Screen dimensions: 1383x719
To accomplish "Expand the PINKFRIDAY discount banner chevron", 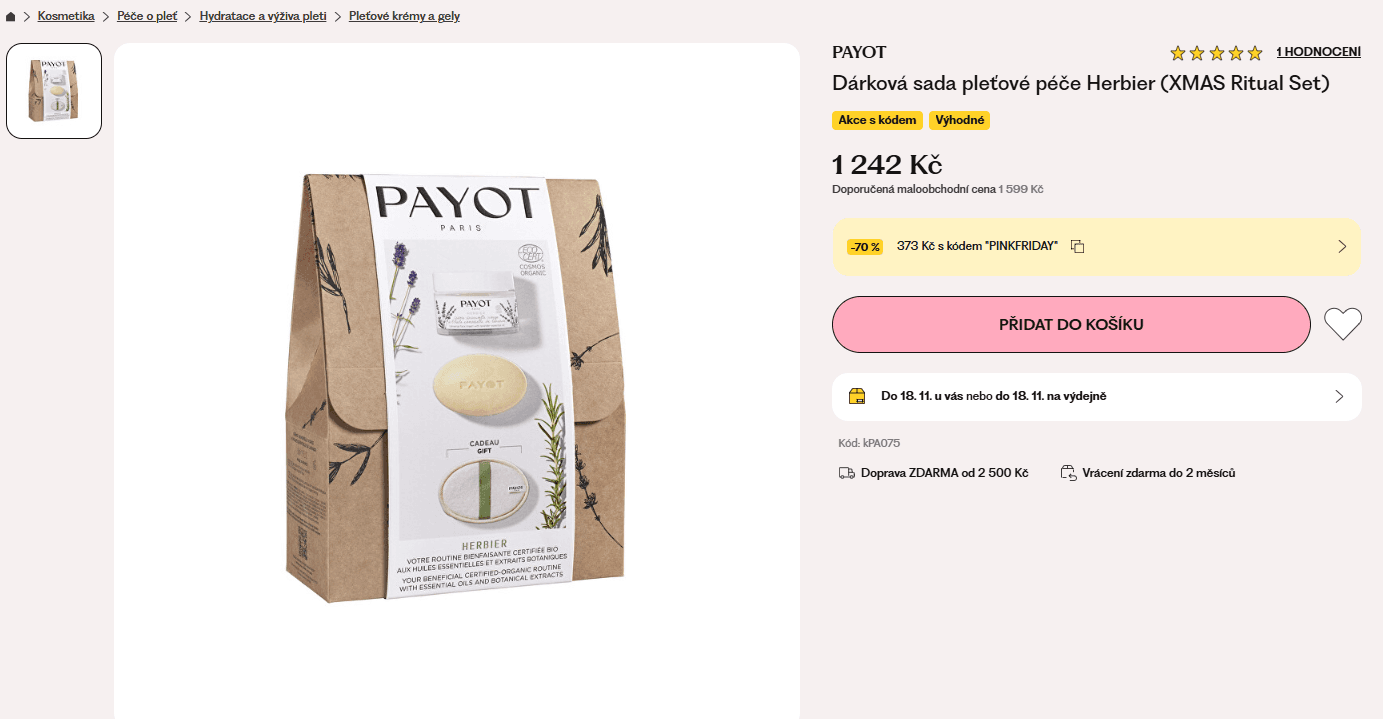I will [x=1342, y=246].
